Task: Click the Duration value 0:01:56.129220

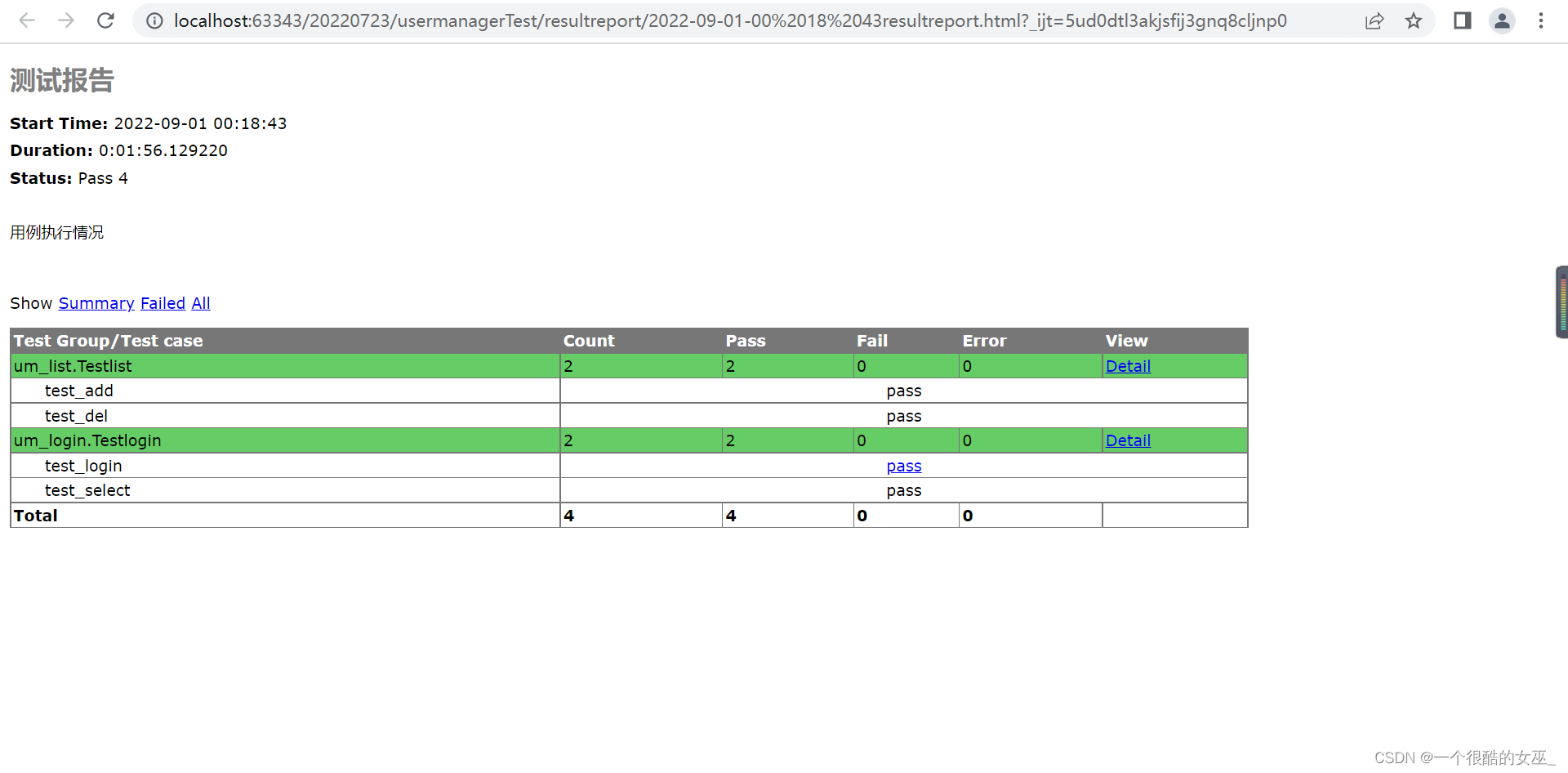Action: (x=163, y=150)
